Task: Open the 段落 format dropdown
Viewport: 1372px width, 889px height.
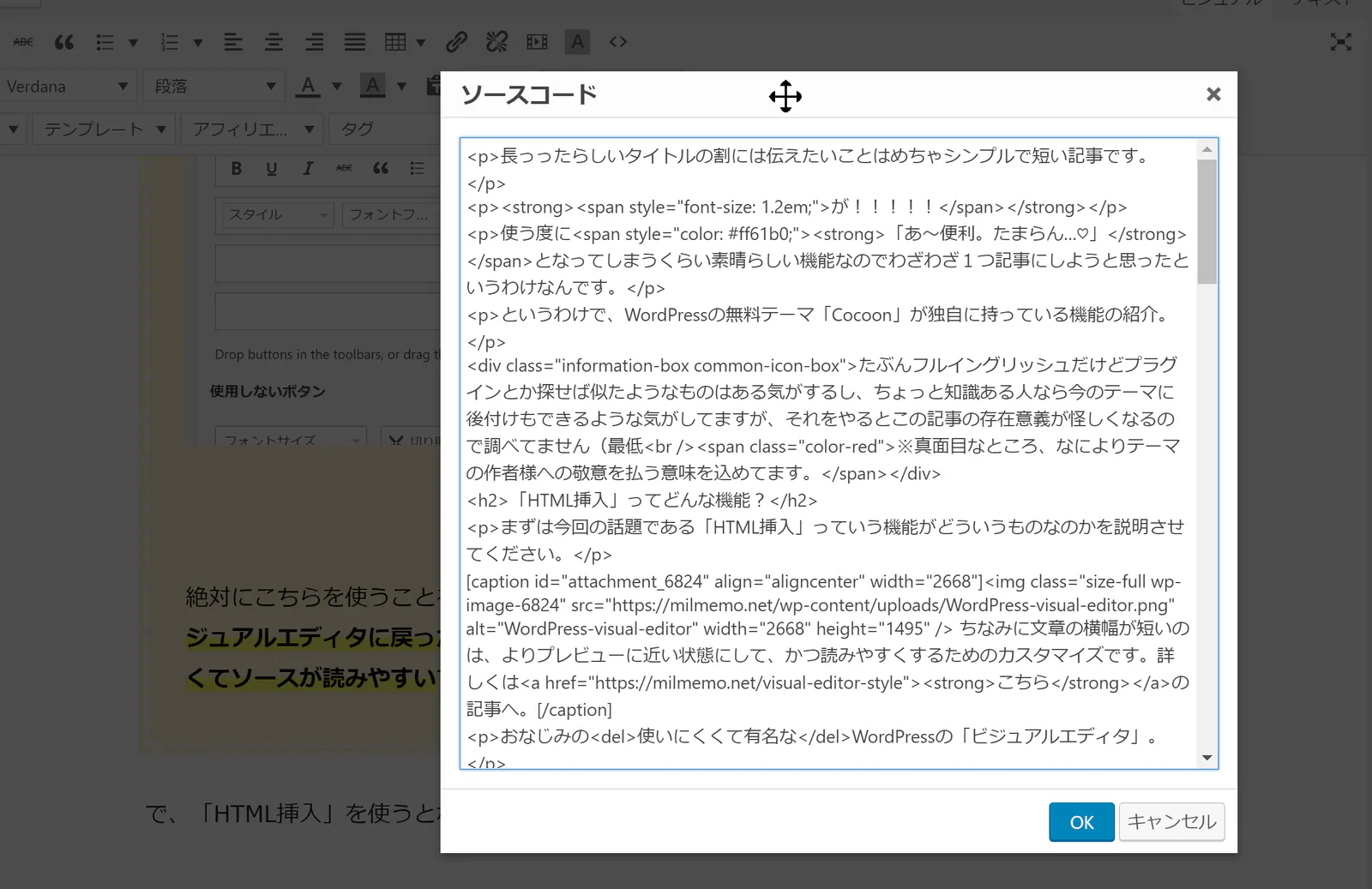Action: 214,87
